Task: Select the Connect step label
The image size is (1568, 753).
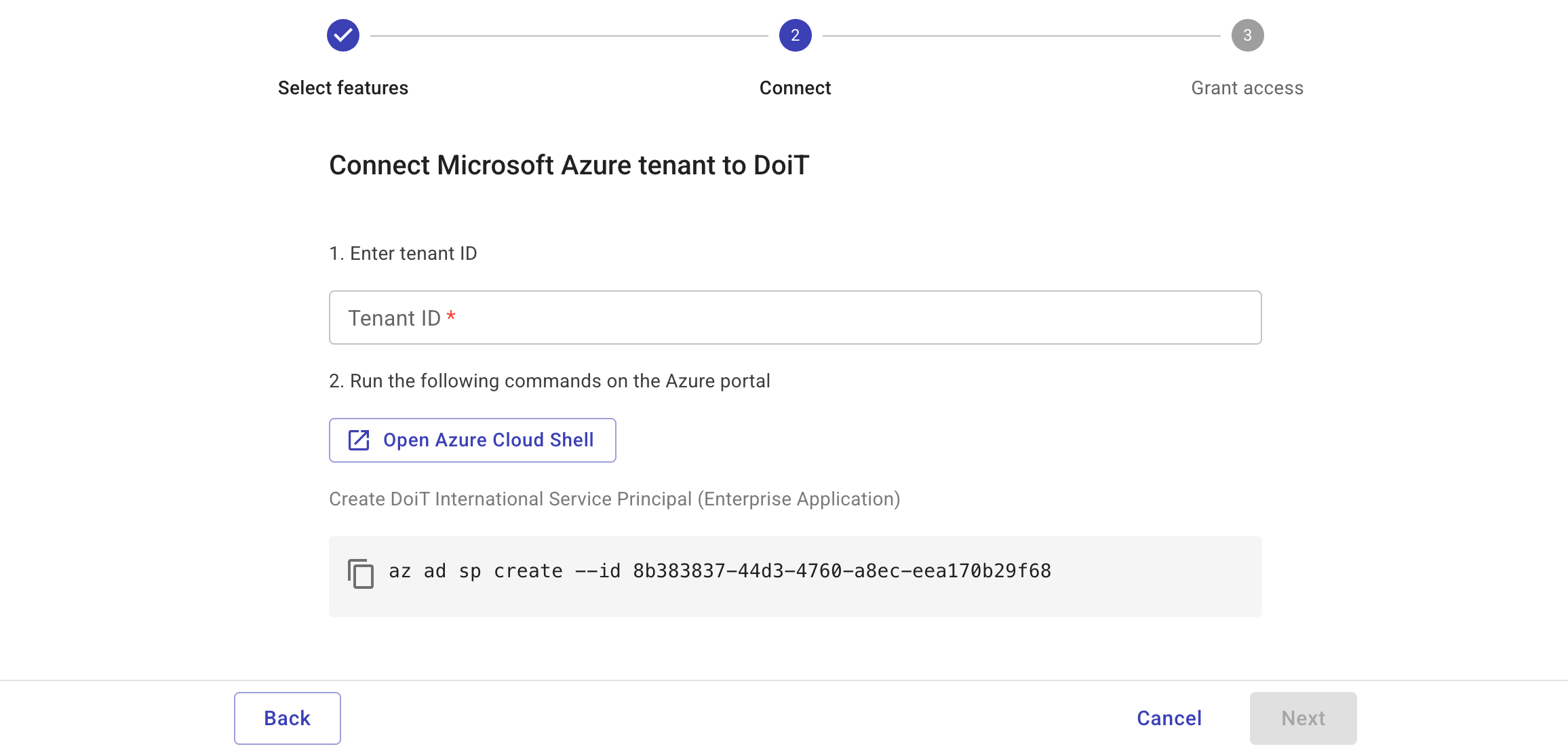Action: point(794,88)
